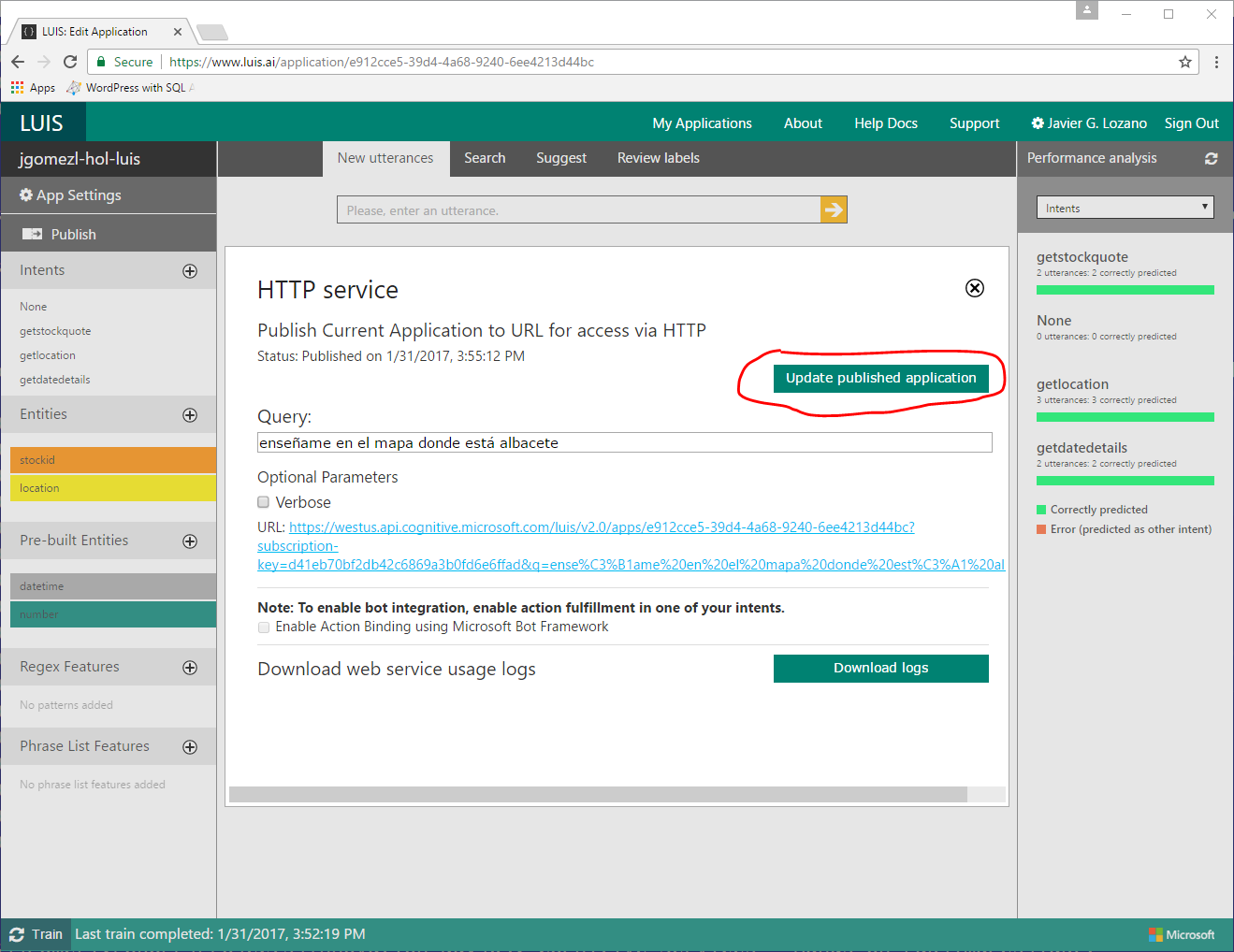Image resolution: width=1234 pixels, height=952 pixels.
Task: Click getlocation in Performance analysis
Action: click(1072, 384)
